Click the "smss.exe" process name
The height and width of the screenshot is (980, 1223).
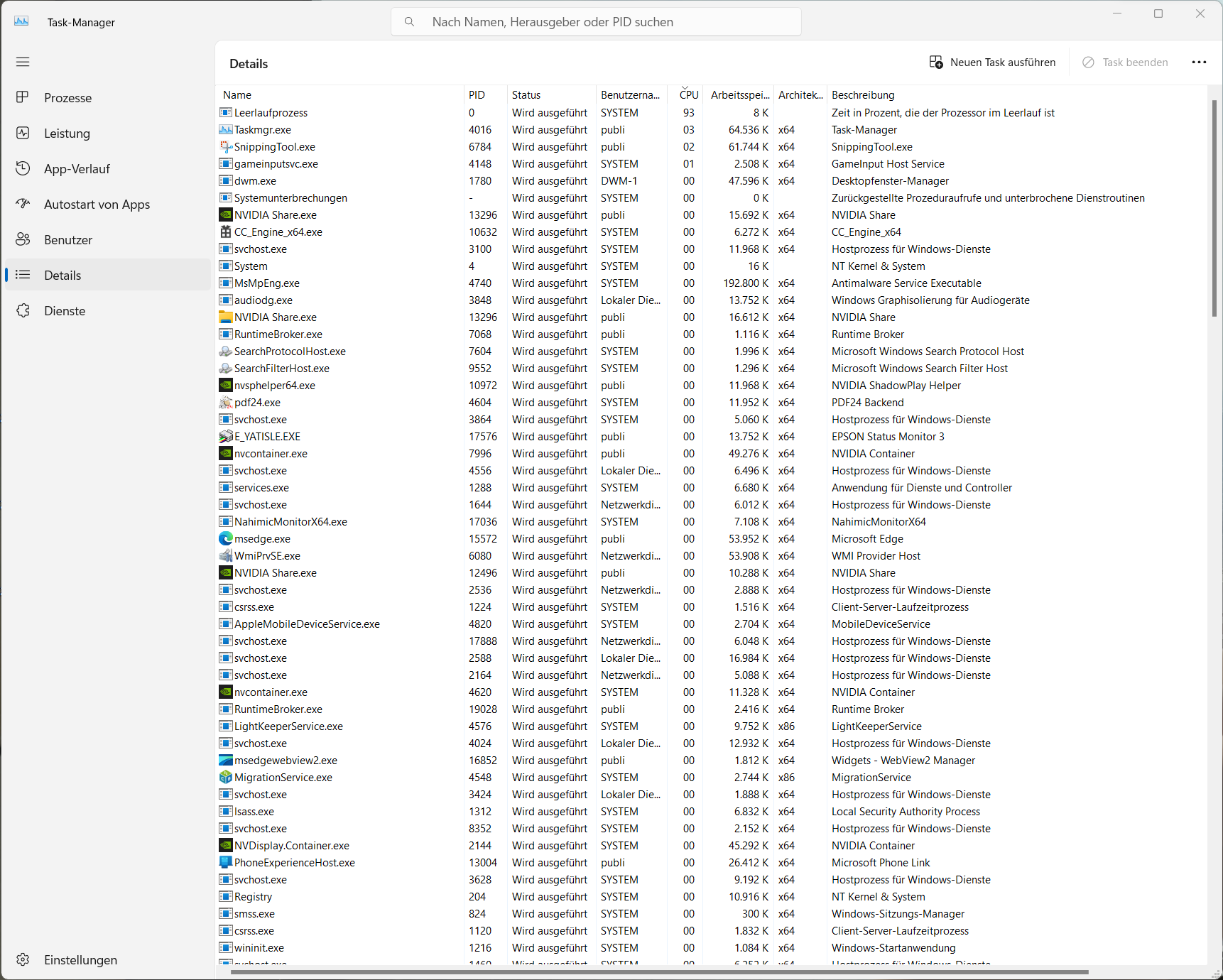tap(254, 914)
